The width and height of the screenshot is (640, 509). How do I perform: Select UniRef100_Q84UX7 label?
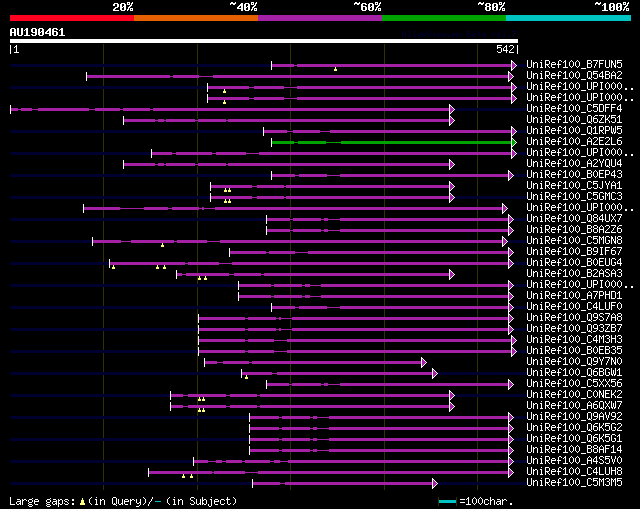(x=574, y=219)
